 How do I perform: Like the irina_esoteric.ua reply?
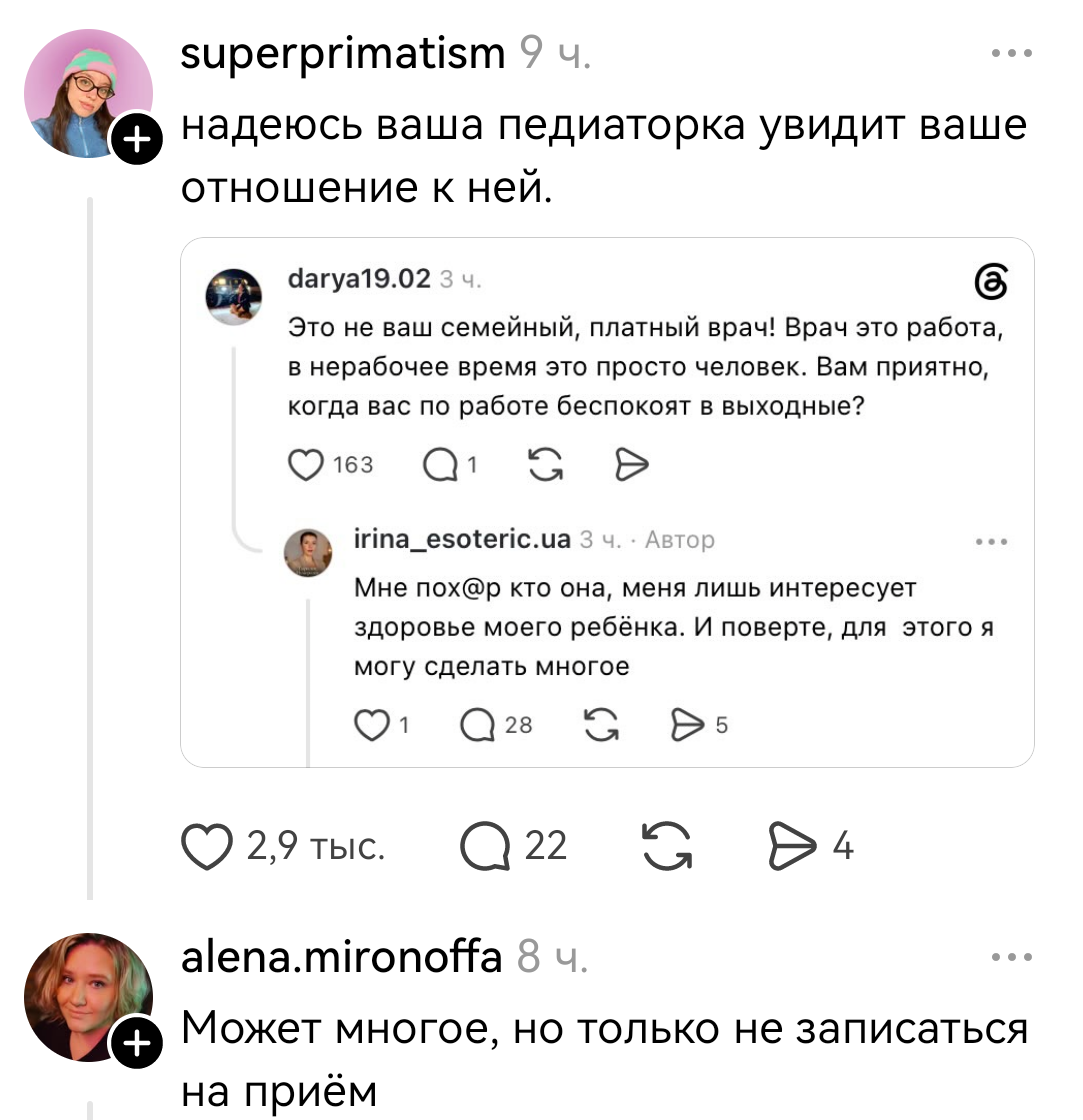[371, 725]
